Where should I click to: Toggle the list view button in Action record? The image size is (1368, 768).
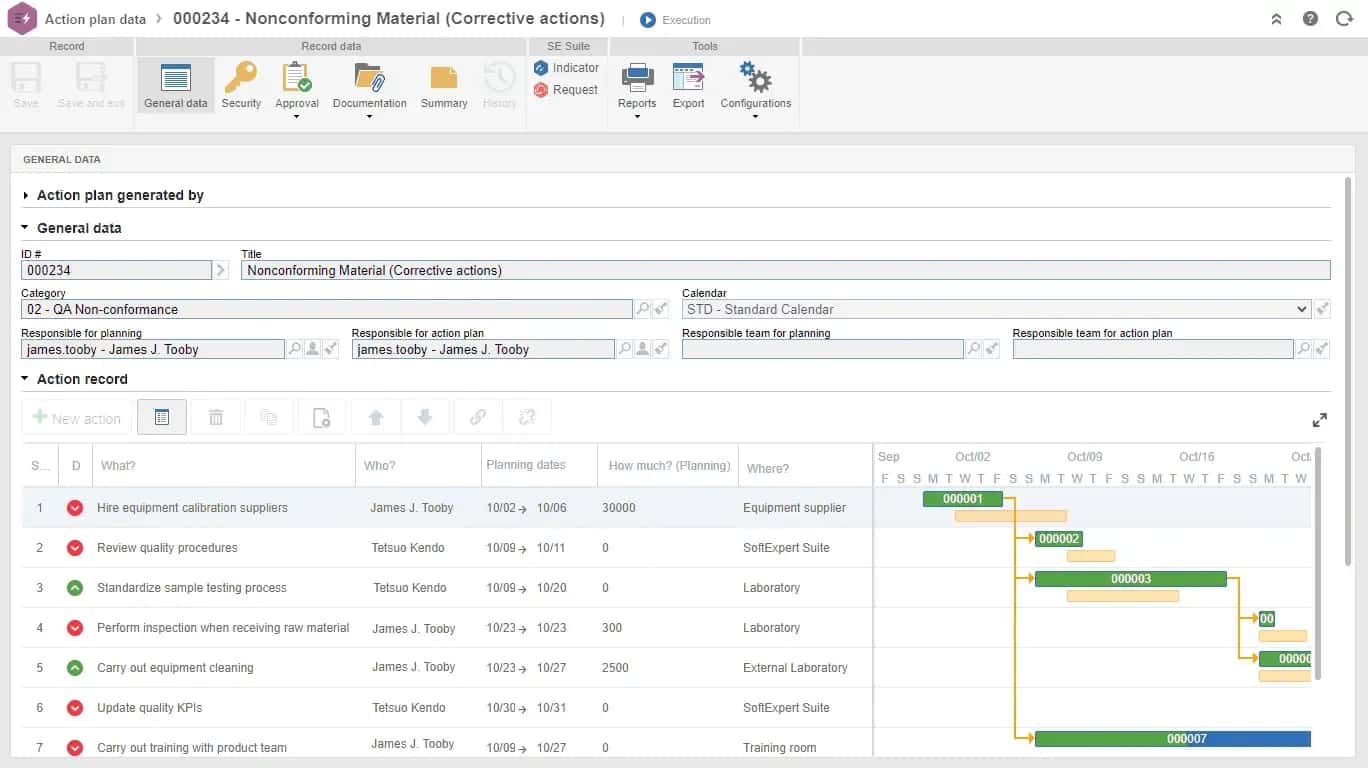click(x=162, y=418)
